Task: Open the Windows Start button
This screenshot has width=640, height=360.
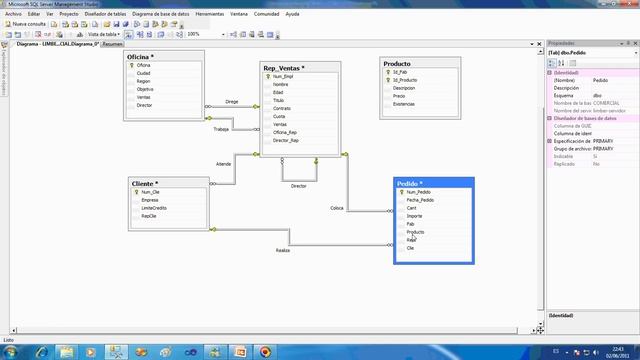Action: click(10, 352)
